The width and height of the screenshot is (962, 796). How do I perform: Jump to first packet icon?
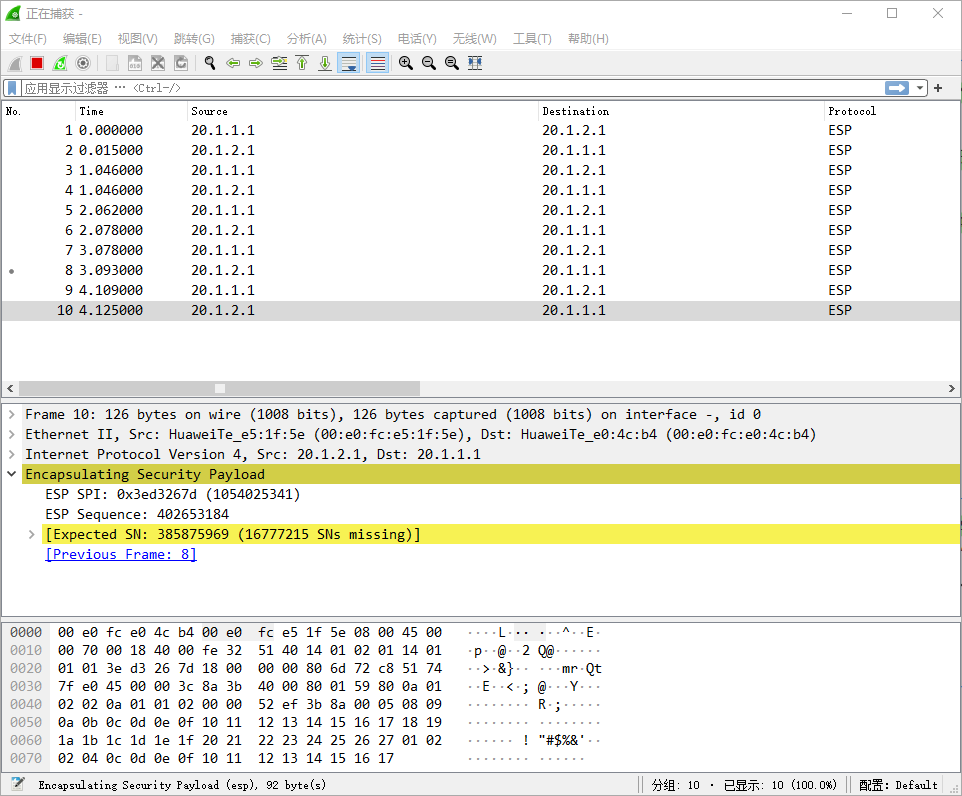(x=302, y=63)
